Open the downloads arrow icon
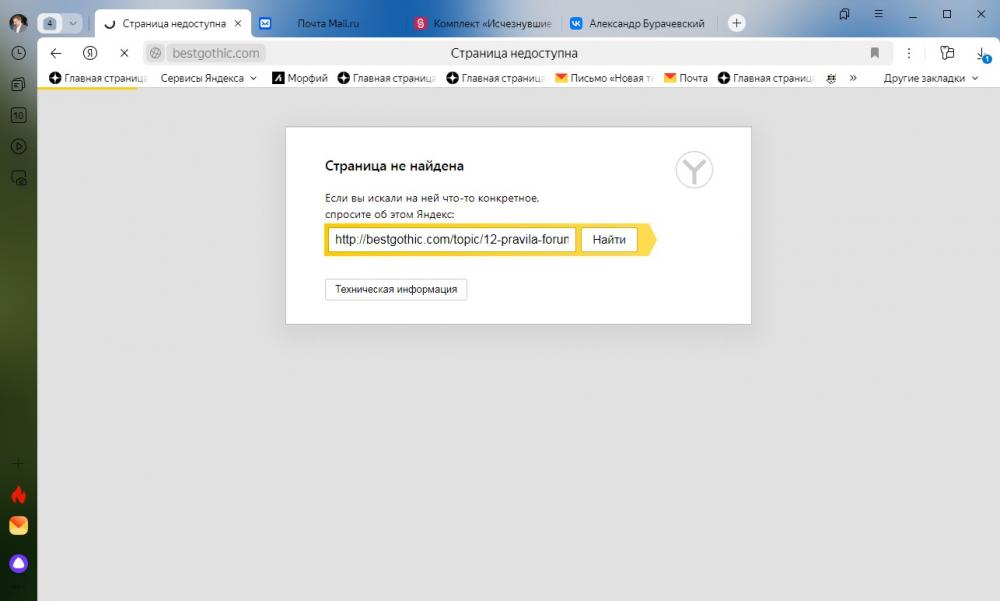This screenshot has height=601, width=1000. click(982, 54)
